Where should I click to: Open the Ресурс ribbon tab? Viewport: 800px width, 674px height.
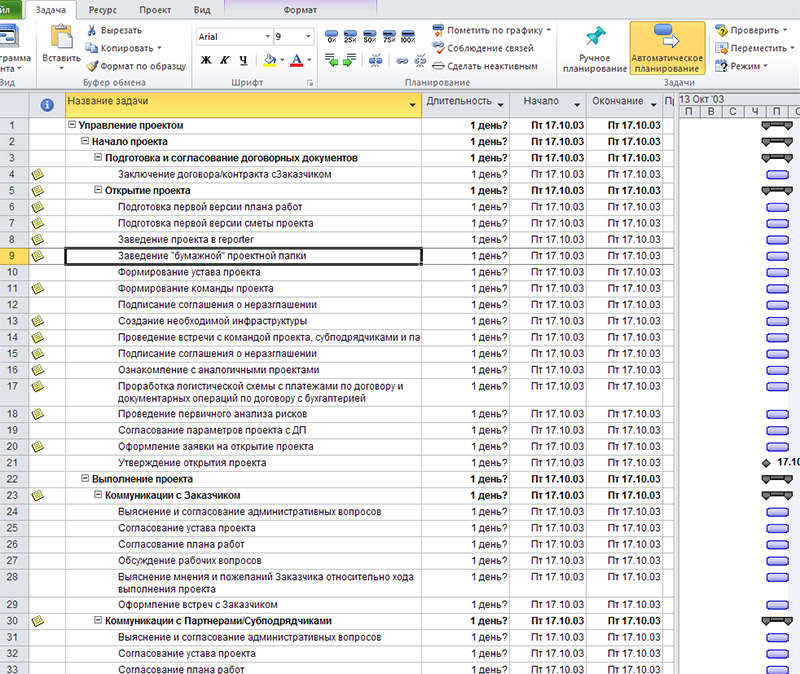[102, 9]
